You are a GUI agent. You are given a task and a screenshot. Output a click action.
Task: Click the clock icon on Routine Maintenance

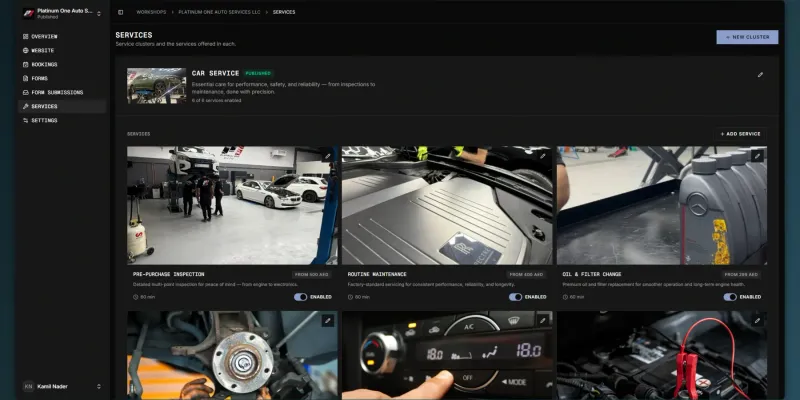350,297
